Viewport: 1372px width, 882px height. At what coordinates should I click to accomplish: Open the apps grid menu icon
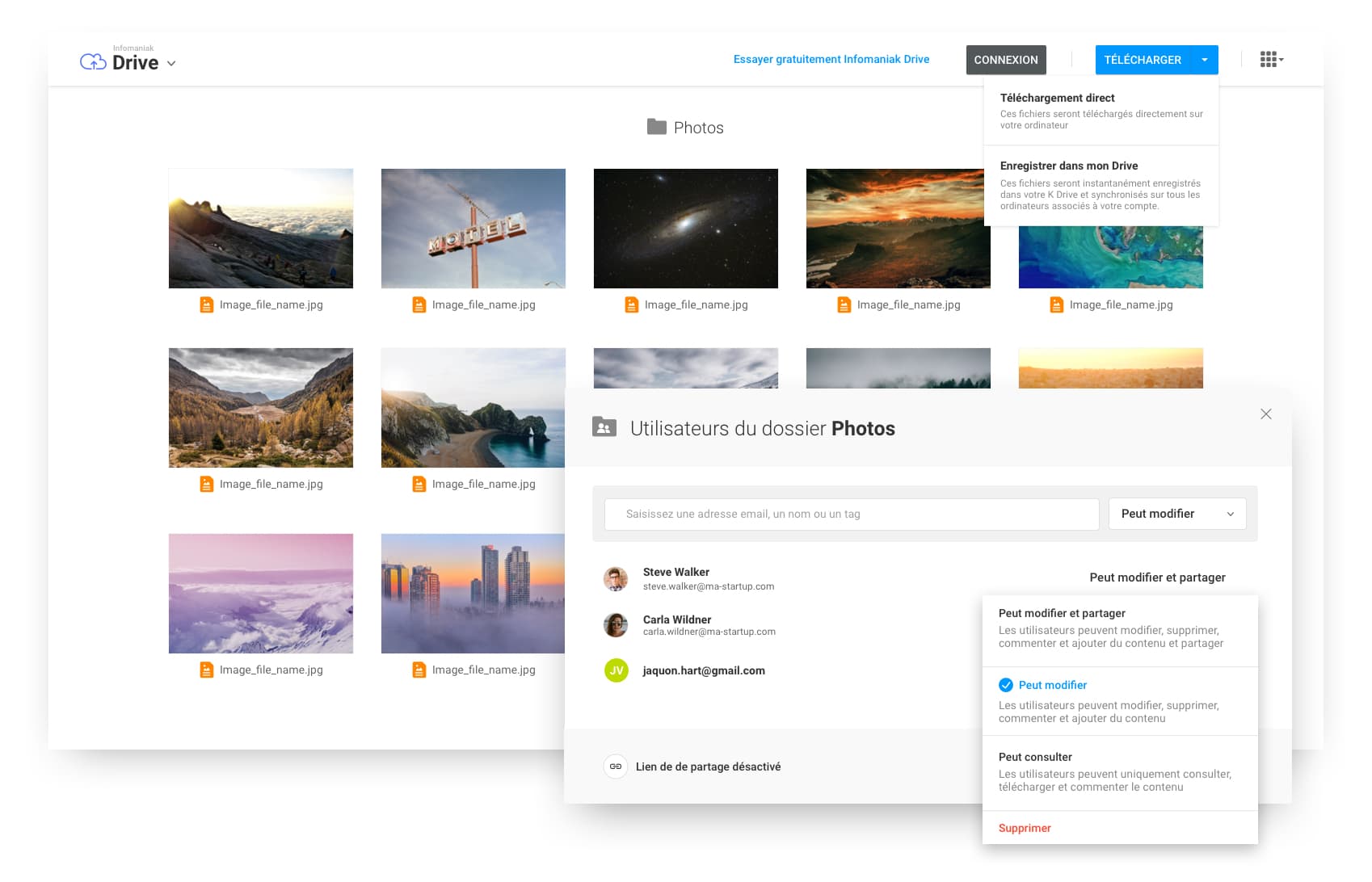1270,59
